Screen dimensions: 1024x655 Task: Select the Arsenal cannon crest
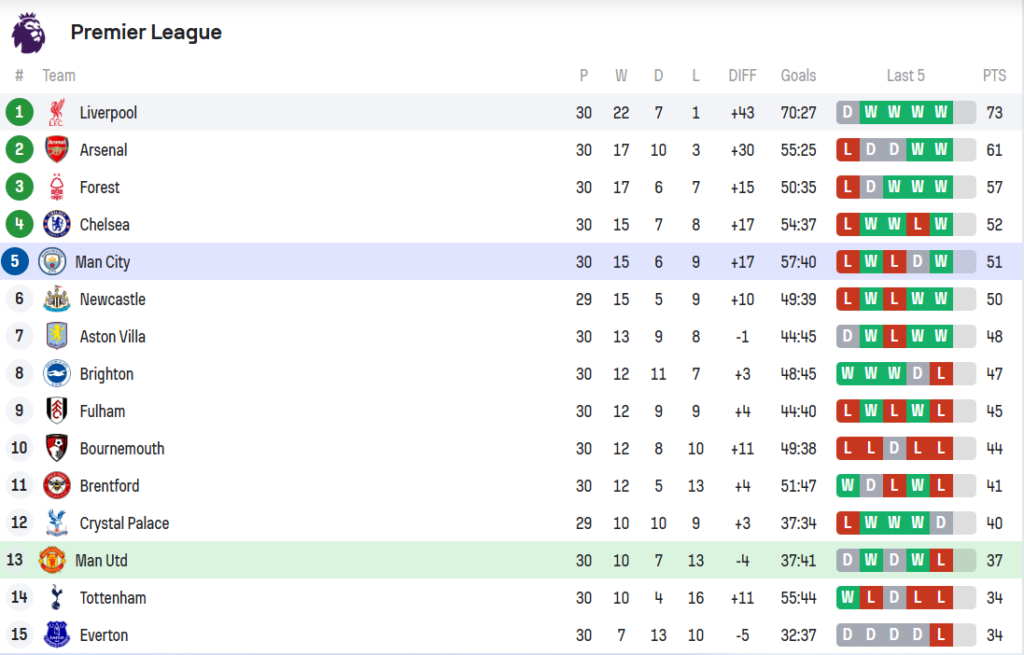(x=57, y=150)
